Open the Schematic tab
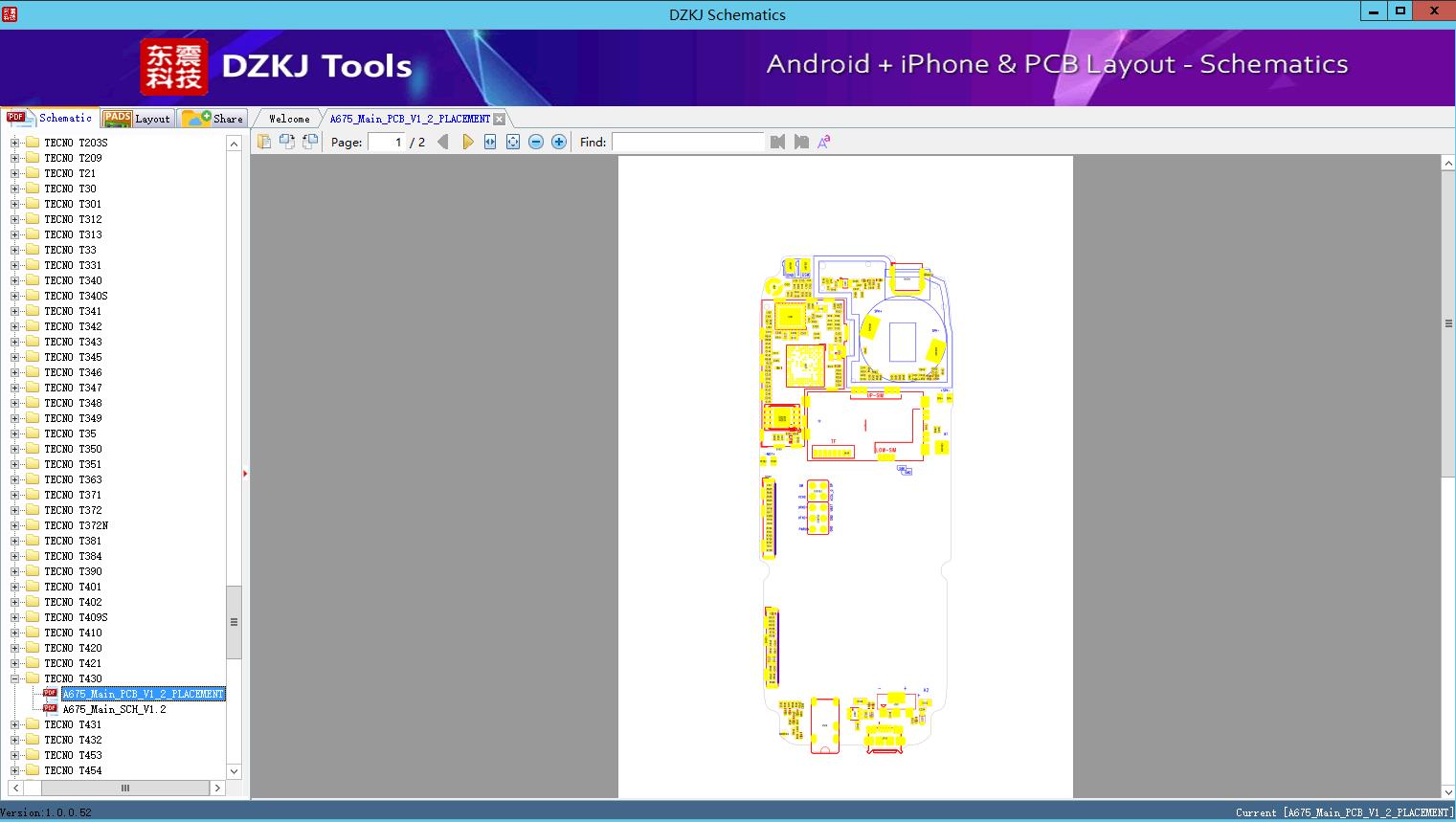The height and width of the screenshot is (822, 1456). tap(51, 118)
